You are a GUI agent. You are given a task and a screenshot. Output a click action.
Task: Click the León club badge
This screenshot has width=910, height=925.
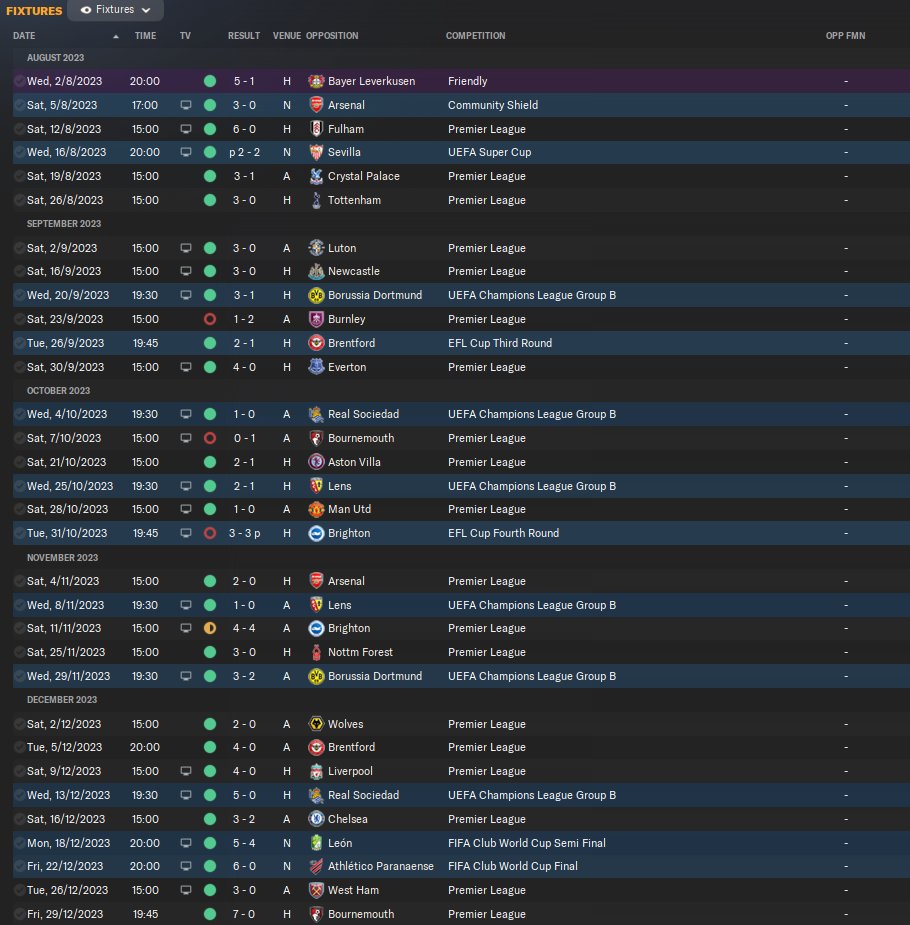[x=316, y=843]
